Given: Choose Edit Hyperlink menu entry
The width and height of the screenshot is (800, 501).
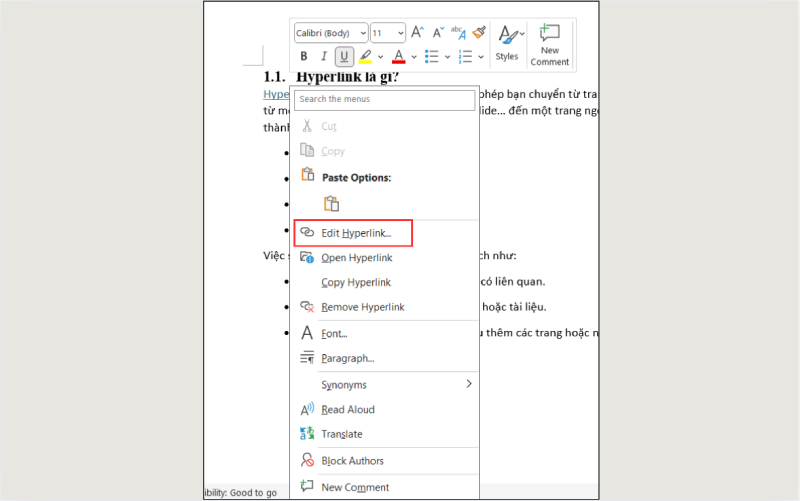Looking at the screenshot, I should pos(353,233).
